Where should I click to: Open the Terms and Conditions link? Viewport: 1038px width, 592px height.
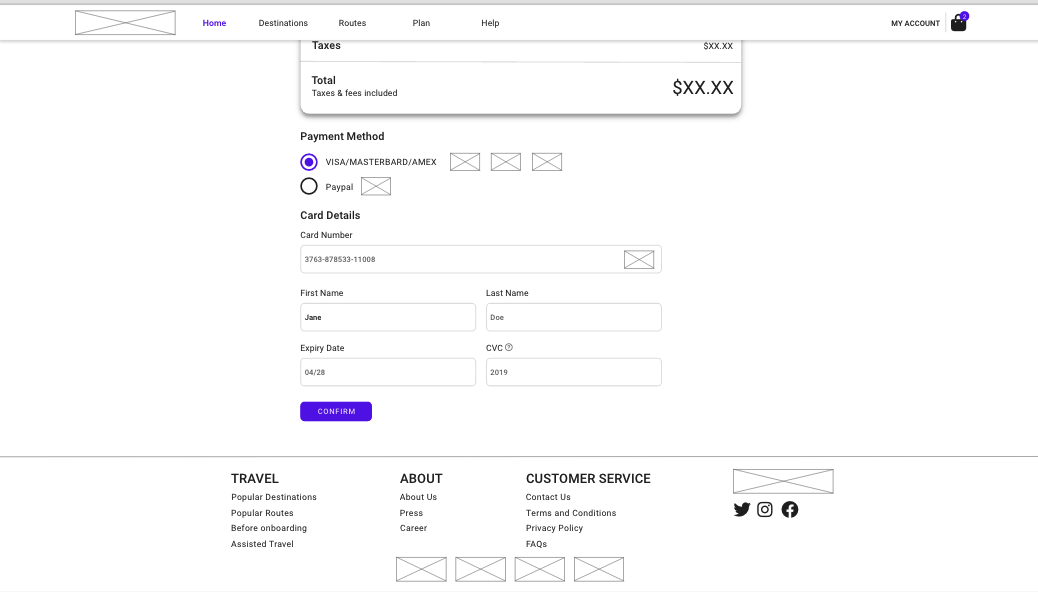(x=571, y=512)
